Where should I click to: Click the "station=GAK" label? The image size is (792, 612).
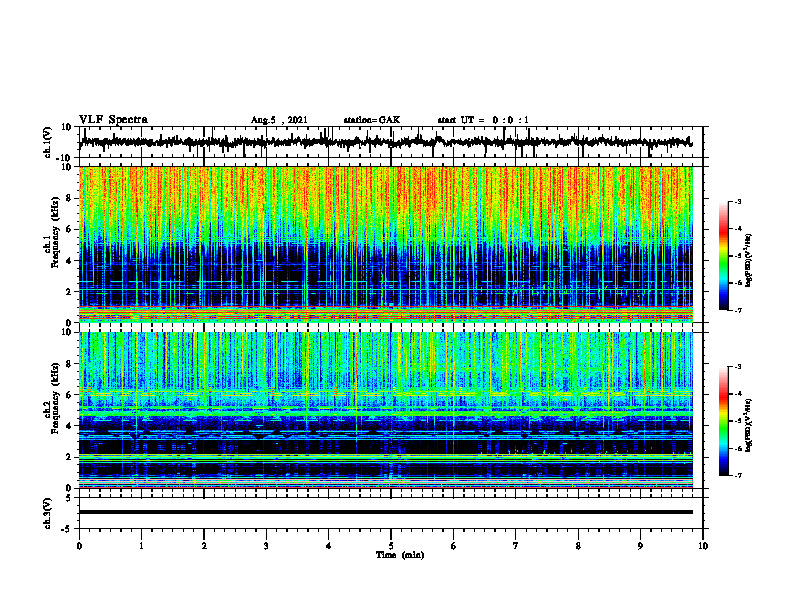[372, 120]
